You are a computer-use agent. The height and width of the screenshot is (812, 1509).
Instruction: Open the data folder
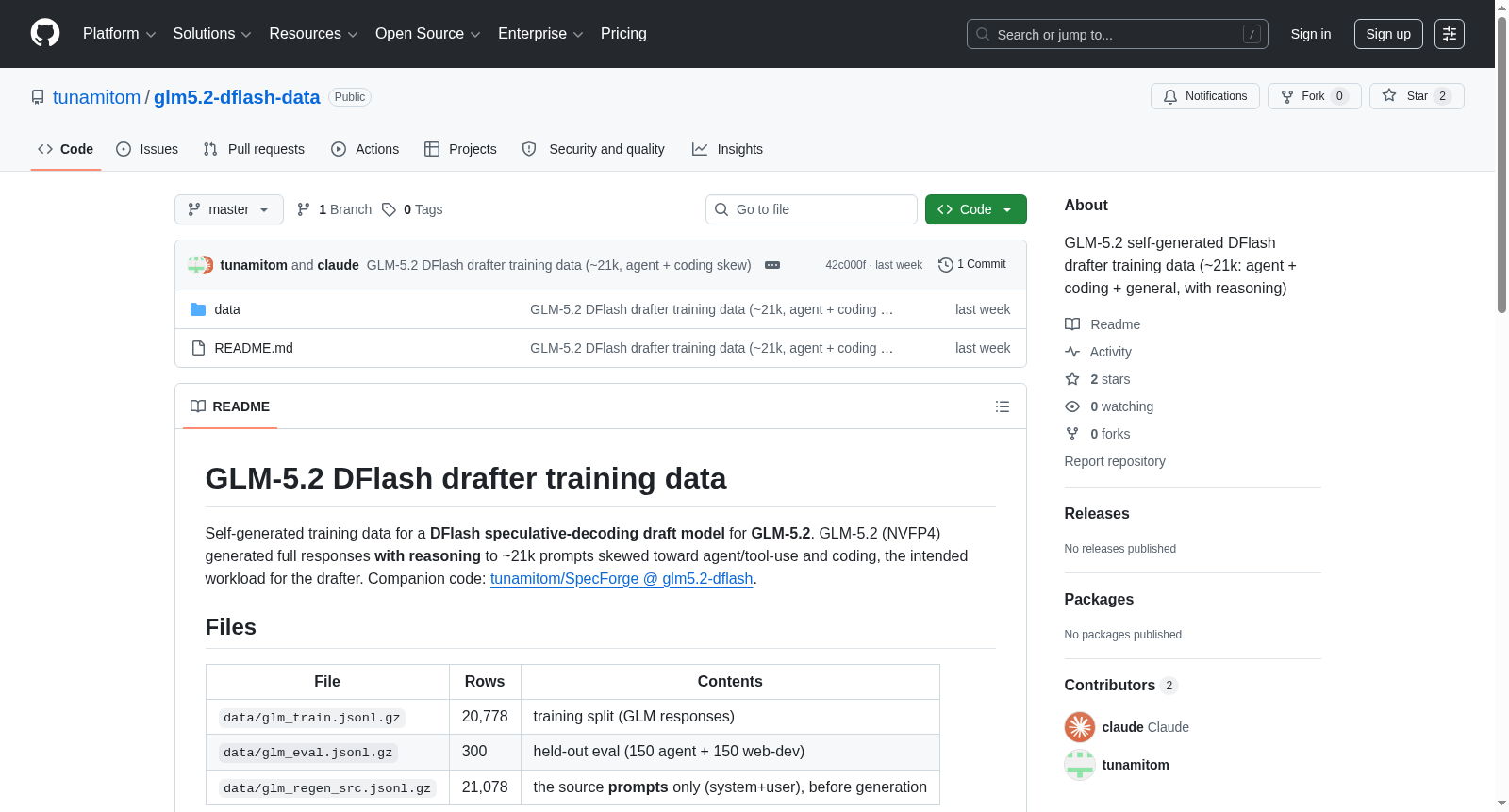tap(227, 309)
